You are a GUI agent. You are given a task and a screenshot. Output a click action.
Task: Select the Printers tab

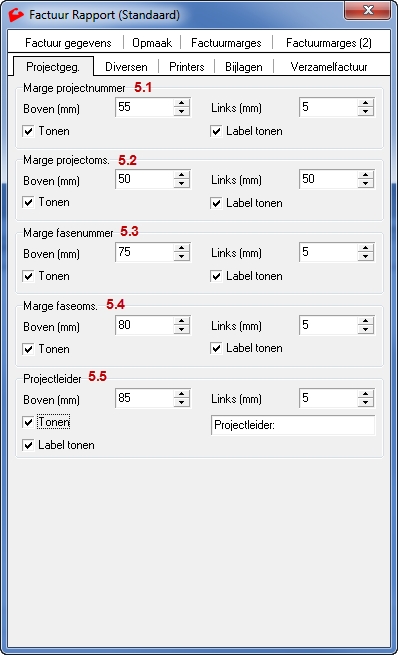[187, 67]
